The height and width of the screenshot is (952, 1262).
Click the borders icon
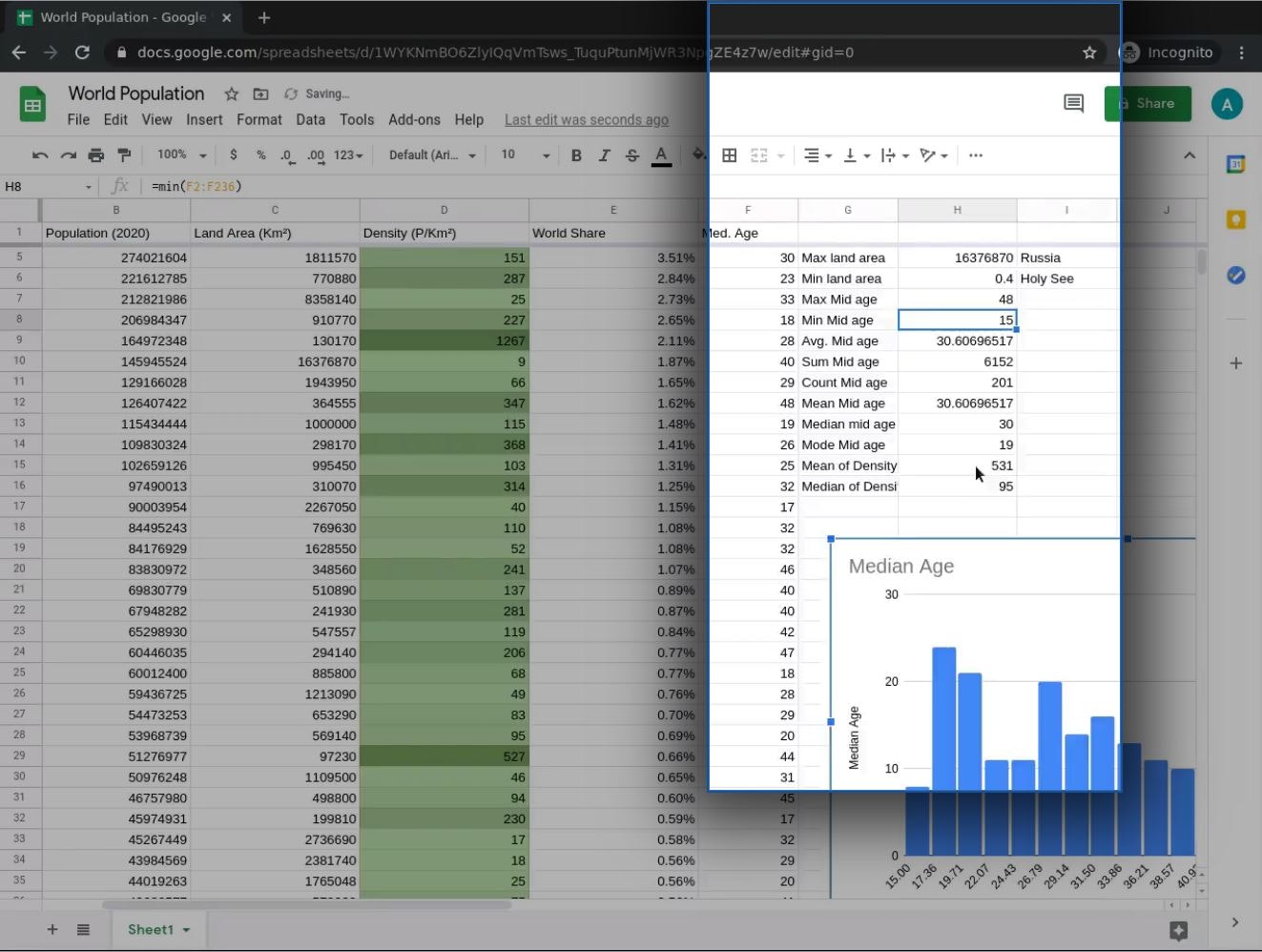(x=729, y=155)
